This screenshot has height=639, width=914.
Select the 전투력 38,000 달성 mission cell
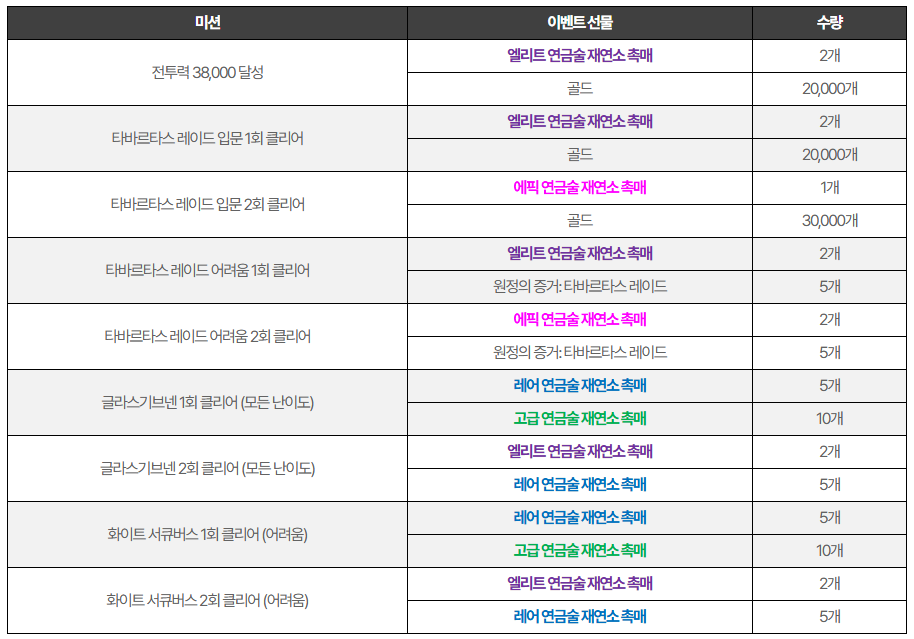[207, 72]
